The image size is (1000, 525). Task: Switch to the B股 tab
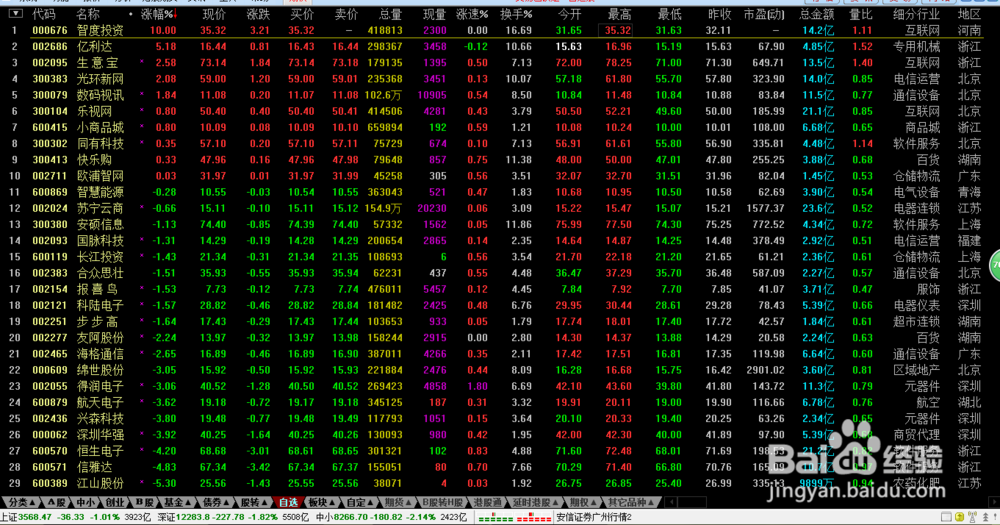(143, 503)
